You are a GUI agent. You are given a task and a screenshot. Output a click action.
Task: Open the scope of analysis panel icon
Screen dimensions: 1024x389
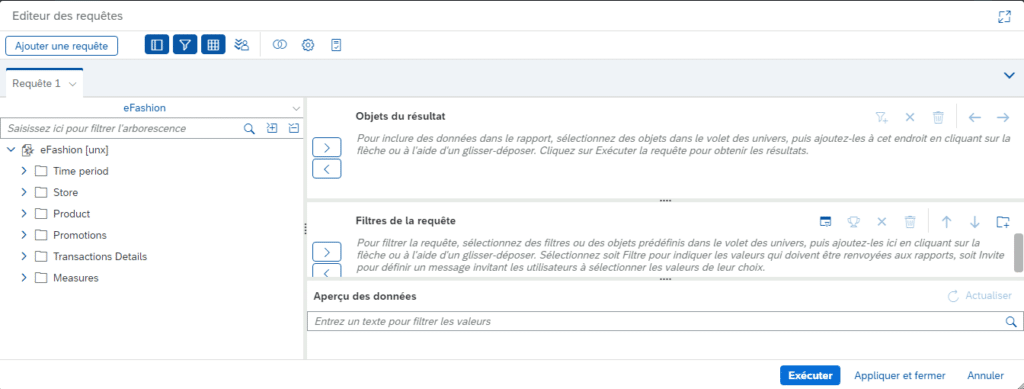pyautogui.click(x=242, y=45)
